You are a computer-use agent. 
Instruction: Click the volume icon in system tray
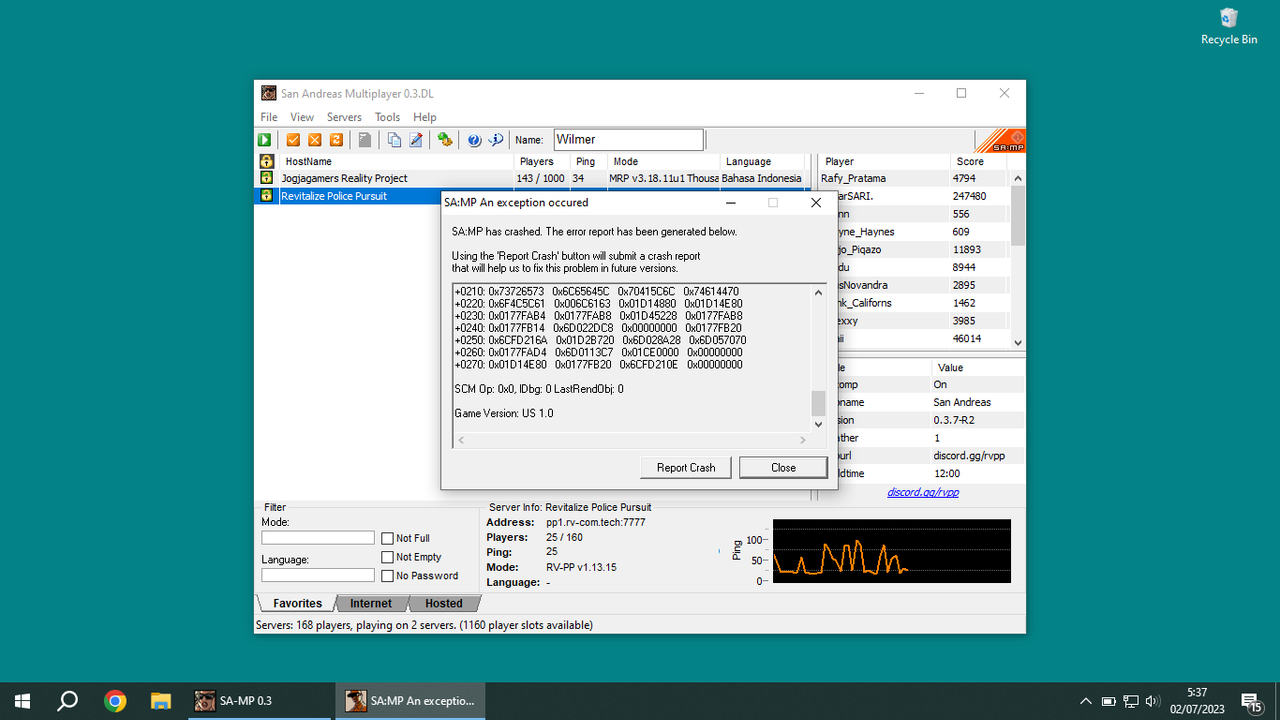pyautogui.click(x=1152, y=701)
